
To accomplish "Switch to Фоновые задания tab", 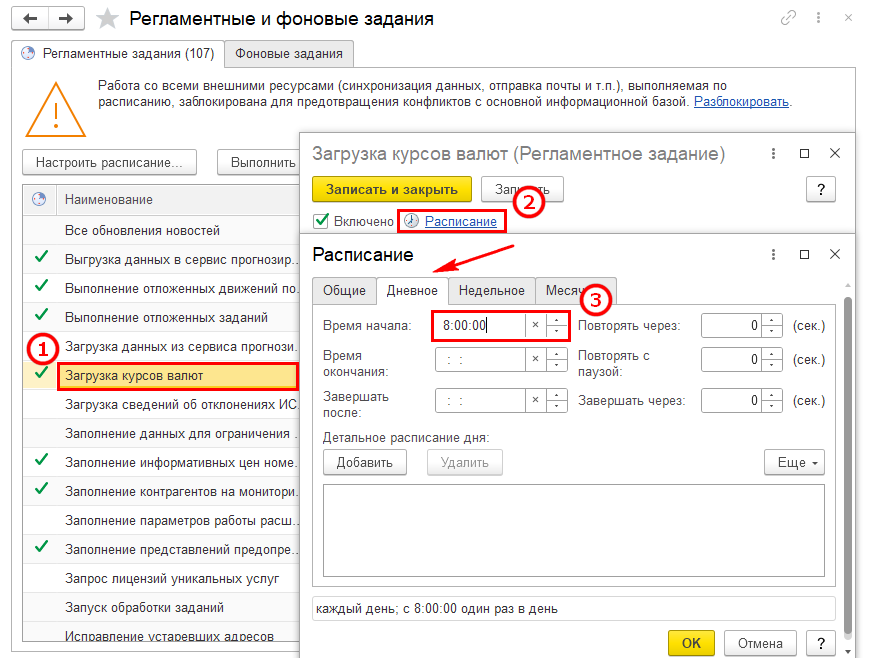I will (x=289, y=54).
